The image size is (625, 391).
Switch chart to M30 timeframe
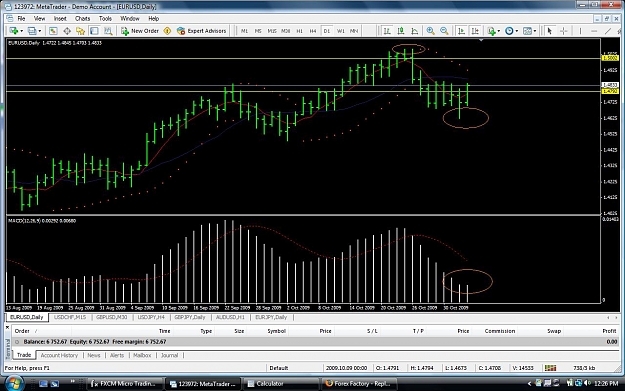285,31
